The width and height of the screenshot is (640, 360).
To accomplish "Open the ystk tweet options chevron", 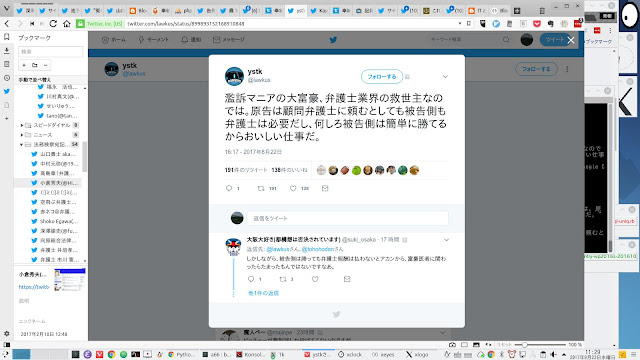I will (x=445, y=76).
